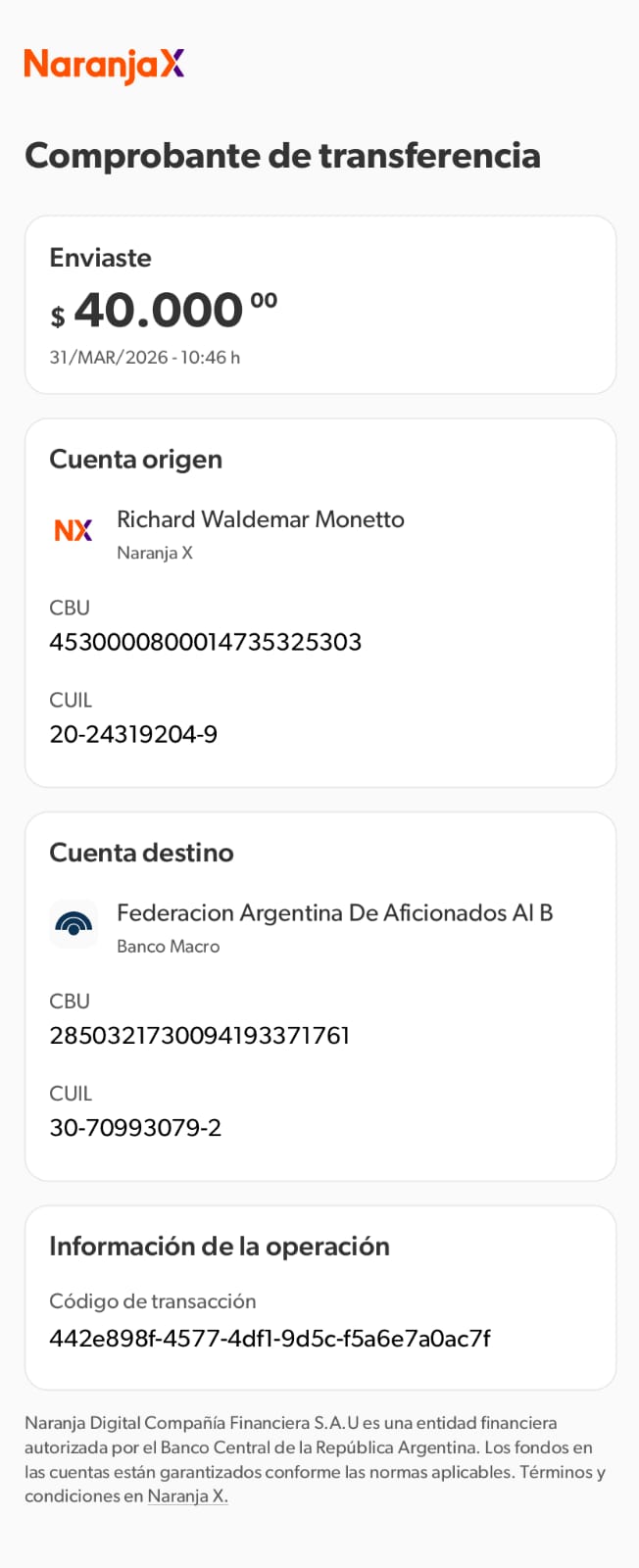Screen dimensions: 639x1568
Task: Click the Naranja X logo at top
Action: tap(104, 65)
